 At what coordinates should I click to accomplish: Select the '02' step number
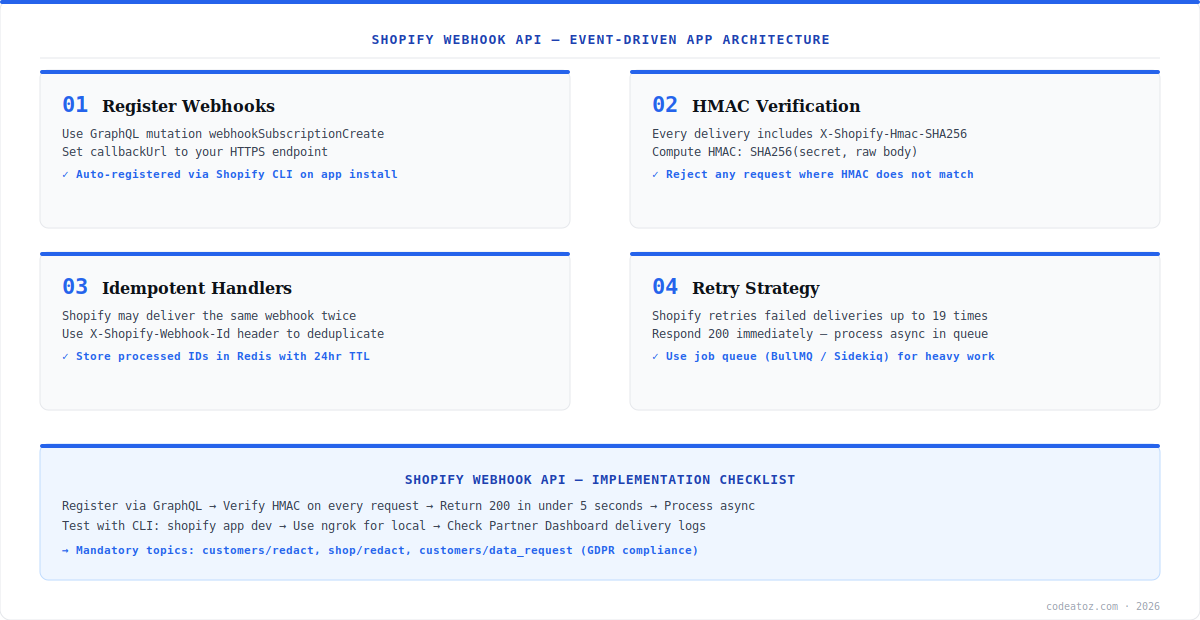pos(665,105)
